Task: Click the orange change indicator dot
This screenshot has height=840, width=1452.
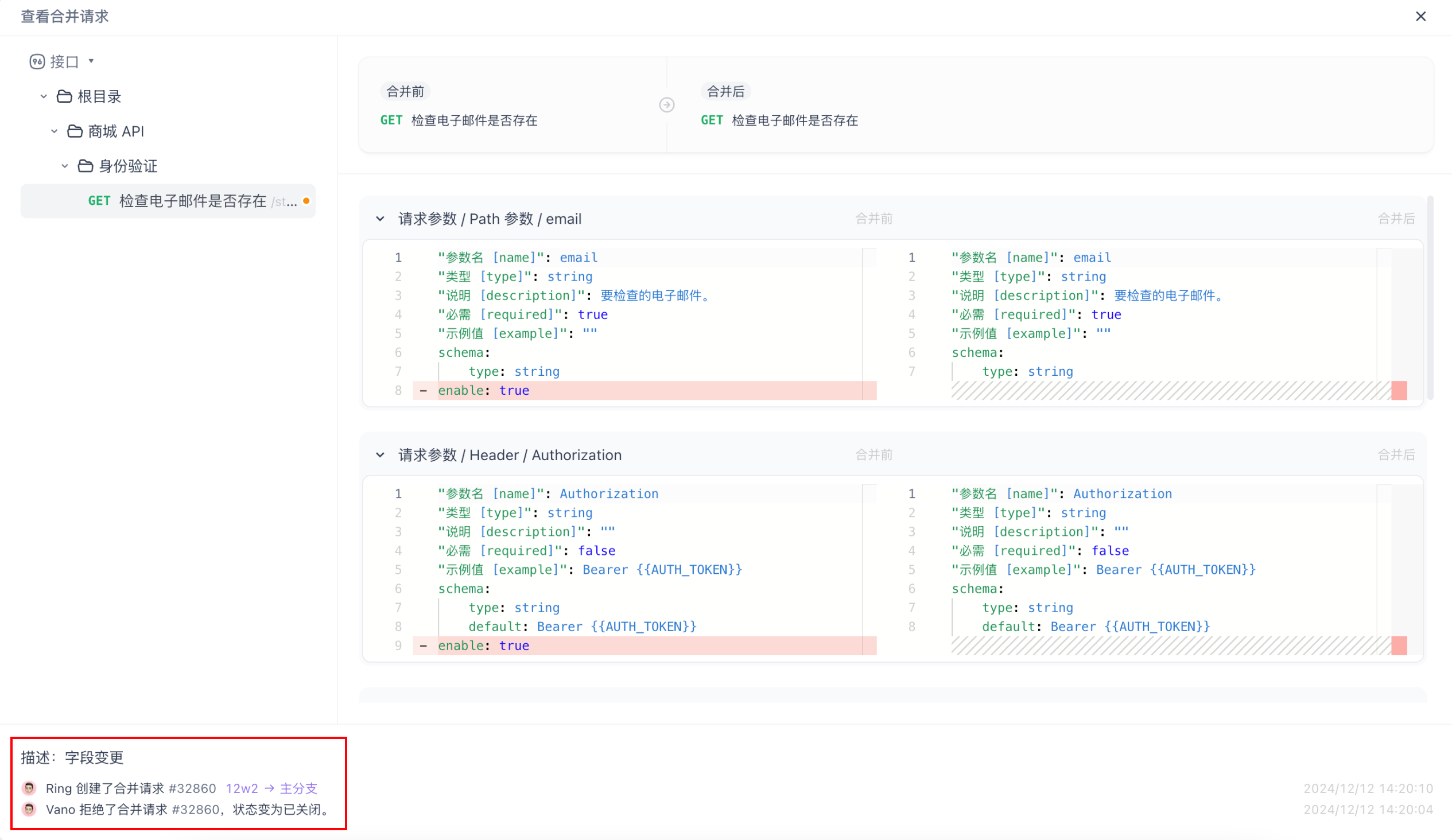Action: tap(306, 201)
